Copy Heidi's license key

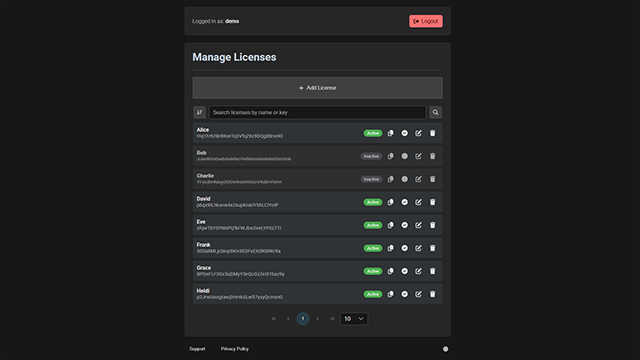coord(391,294)
